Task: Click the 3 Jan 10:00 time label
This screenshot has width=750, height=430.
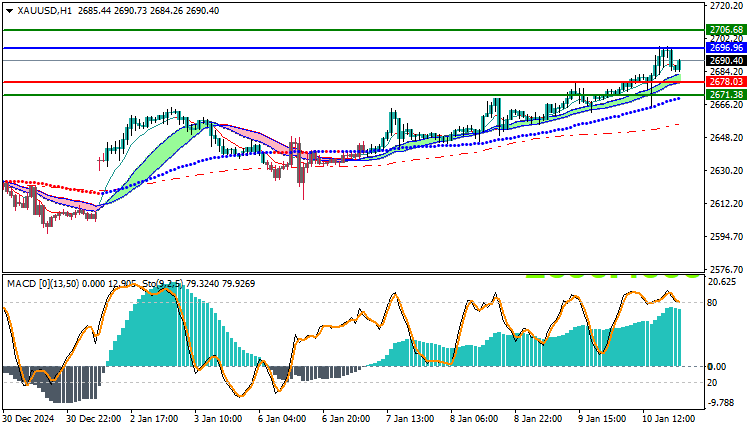Action: 218,419
